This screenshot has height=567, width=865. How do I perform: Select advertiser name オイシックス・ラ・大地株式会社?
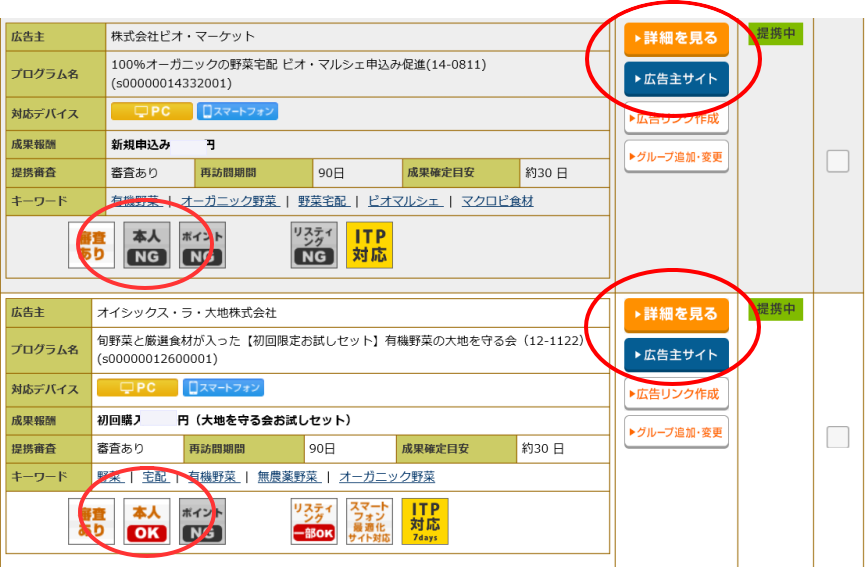click(187, 313)
